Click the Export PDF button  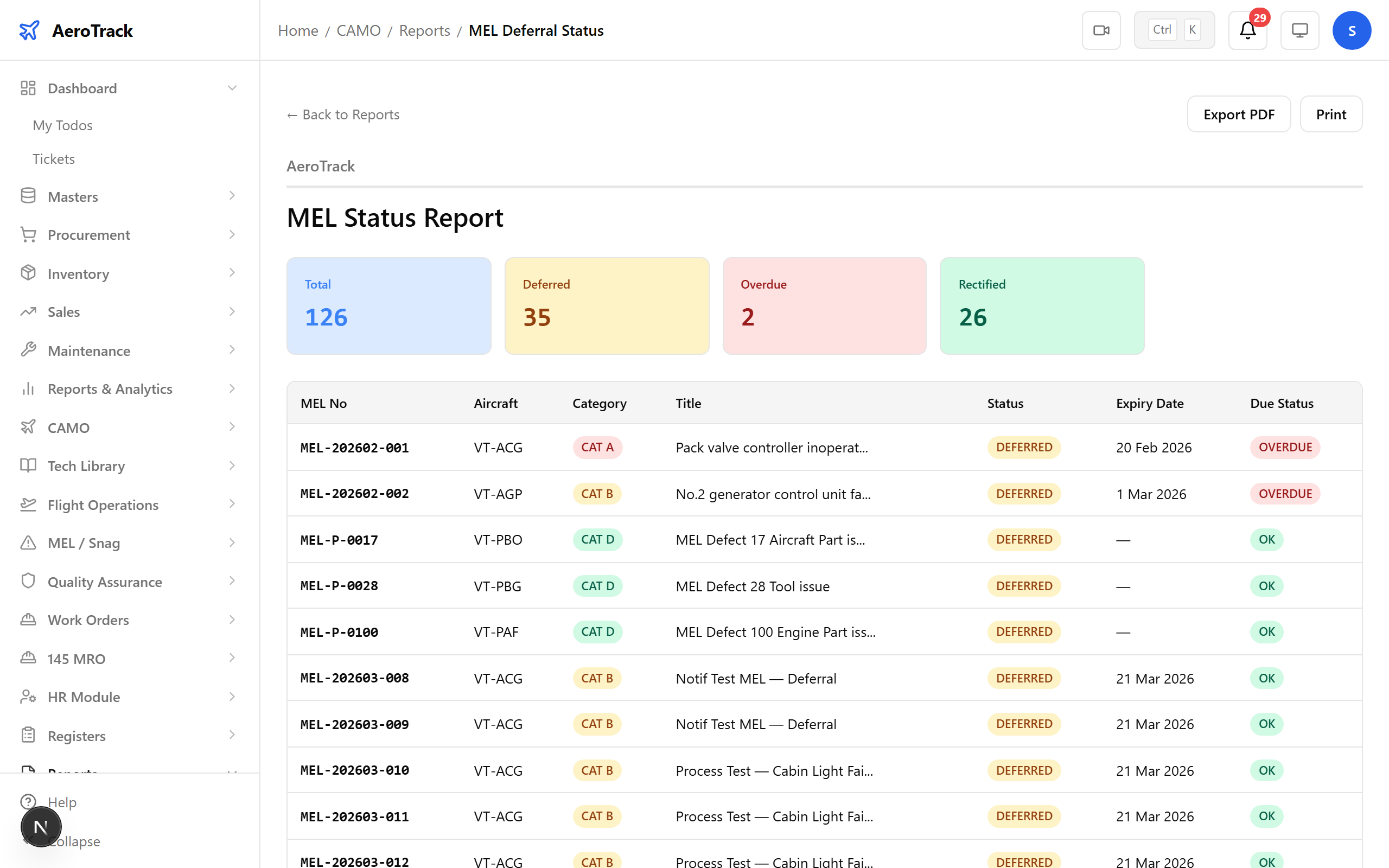1239,114
